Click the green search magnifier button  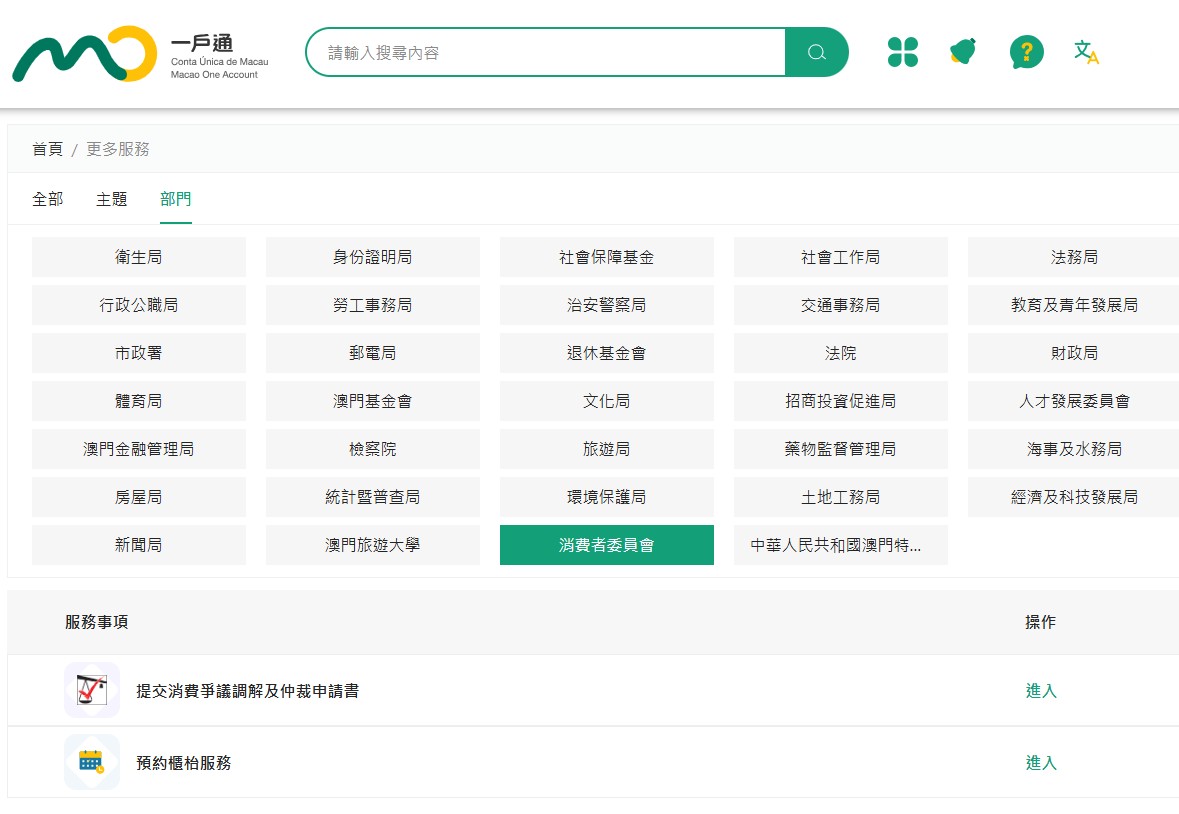click(x=817, y=52)
